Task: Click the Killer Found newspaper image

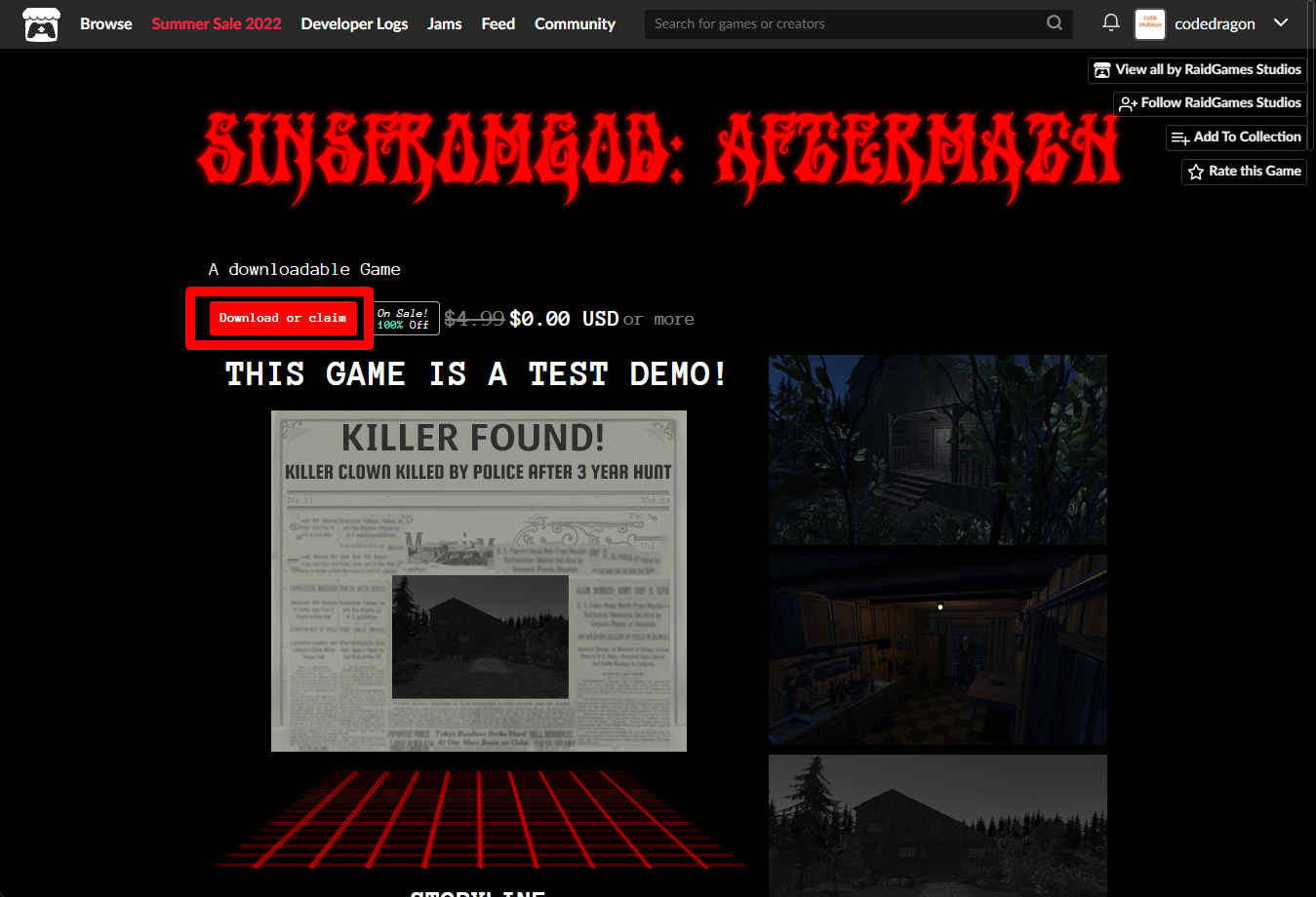Action: [479, 581]
